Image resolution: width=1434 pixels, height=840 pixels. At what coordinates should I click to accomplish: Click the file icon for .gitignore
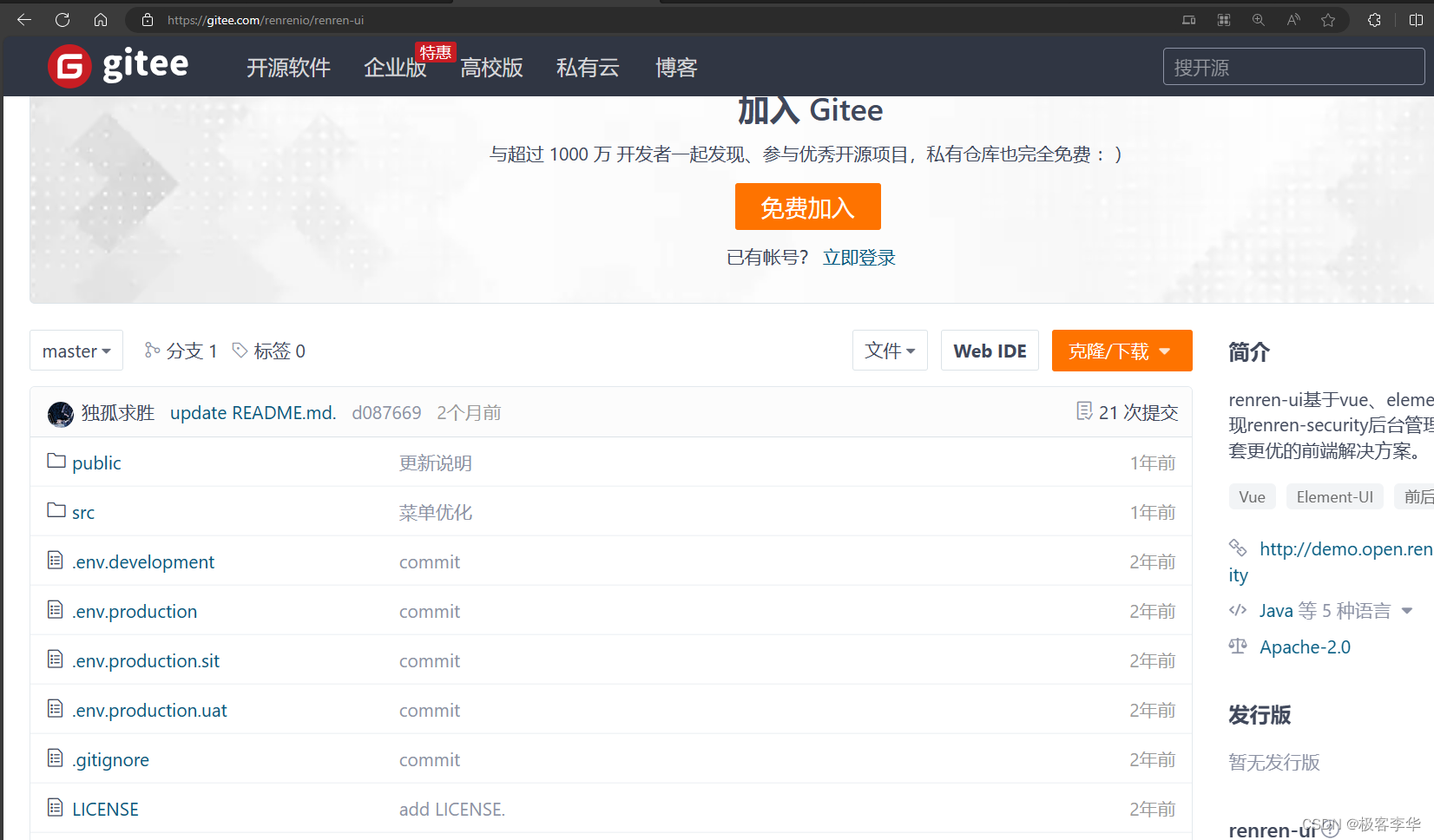(56, 758)
